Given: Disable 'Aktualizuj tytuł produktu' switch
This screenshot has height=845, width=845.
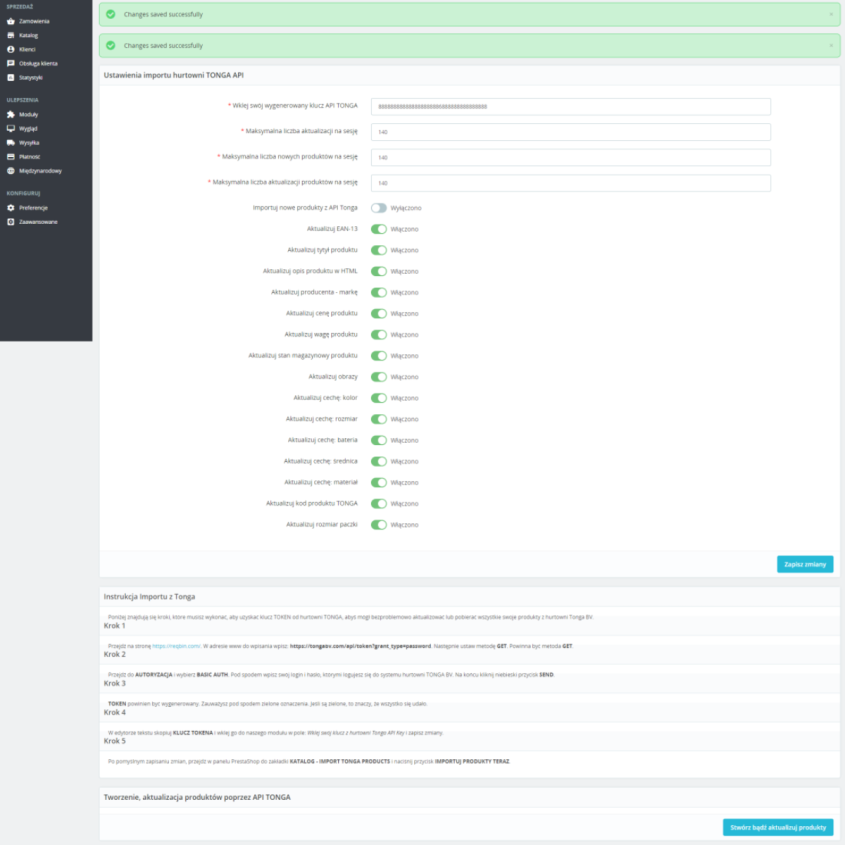Looking at the screenshot, I should click(379, 250).
